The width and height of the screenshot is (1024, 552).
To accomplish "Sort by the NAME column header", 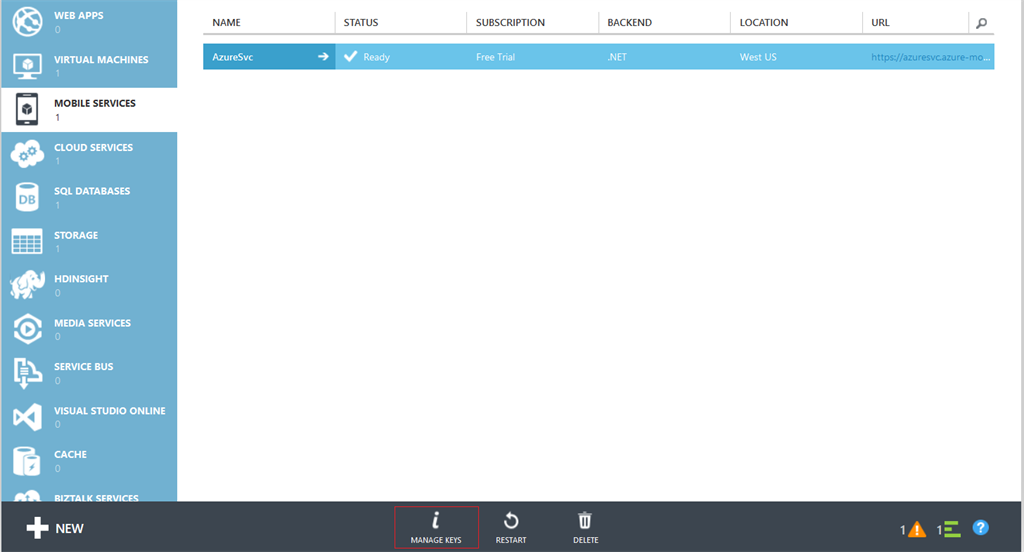I will (227, 22).
